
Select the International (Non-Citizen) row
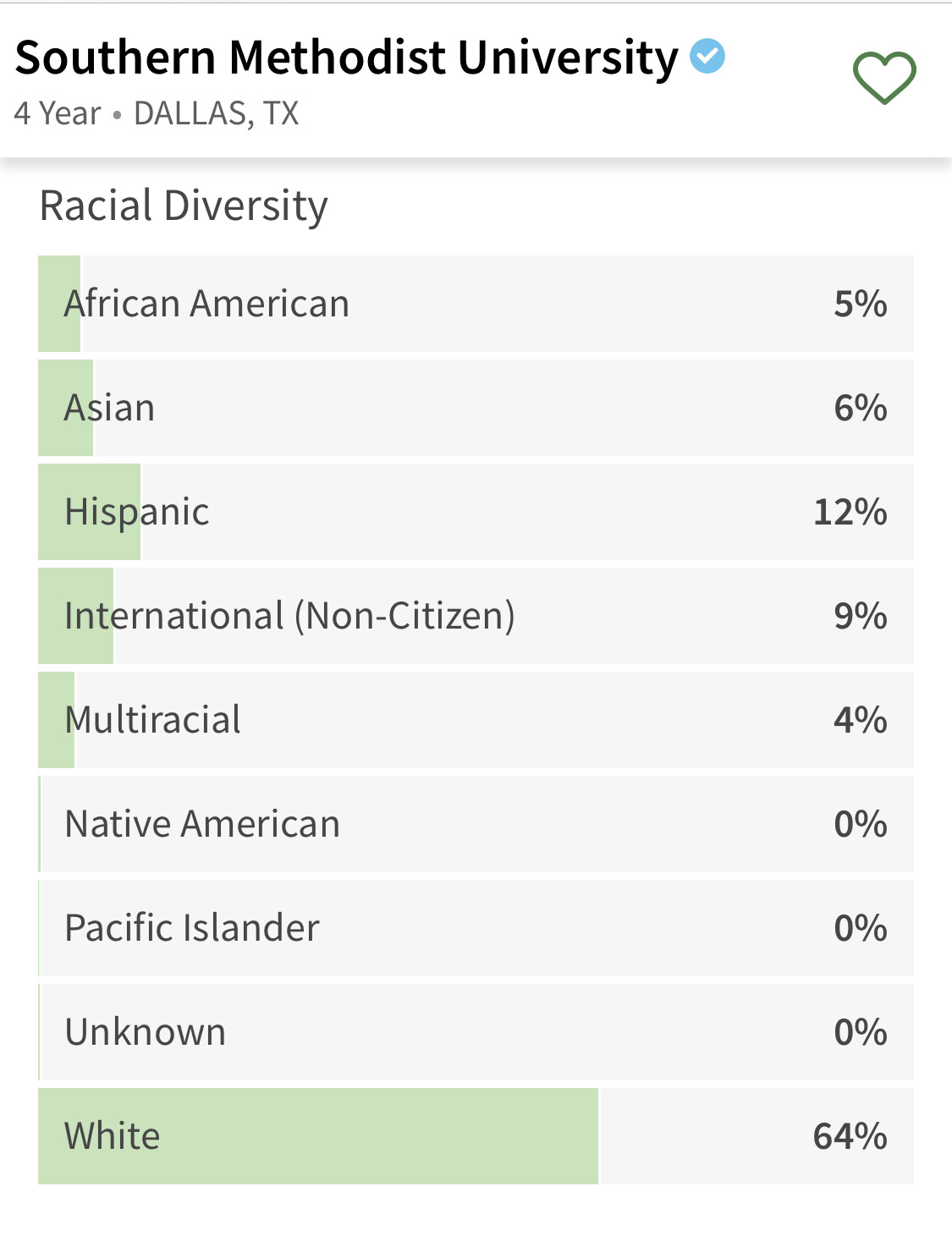tap(476, 616)
